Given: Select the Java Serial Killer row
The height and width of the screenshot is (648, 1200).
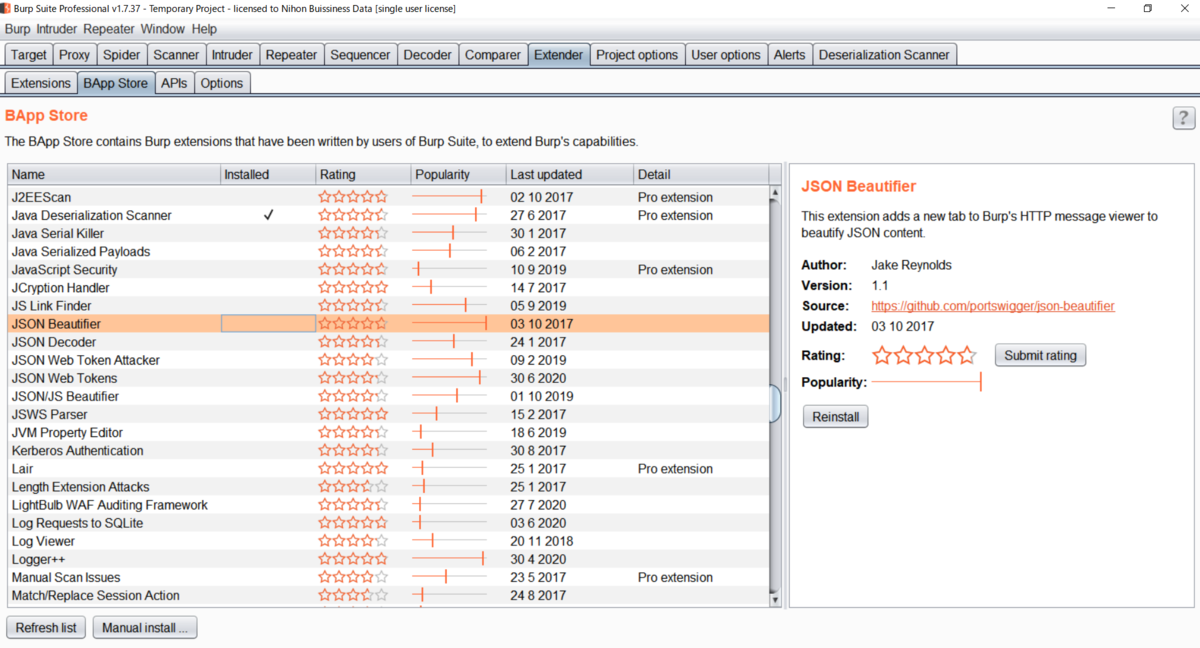Looking at the screenshot, I should coord(388,233).
